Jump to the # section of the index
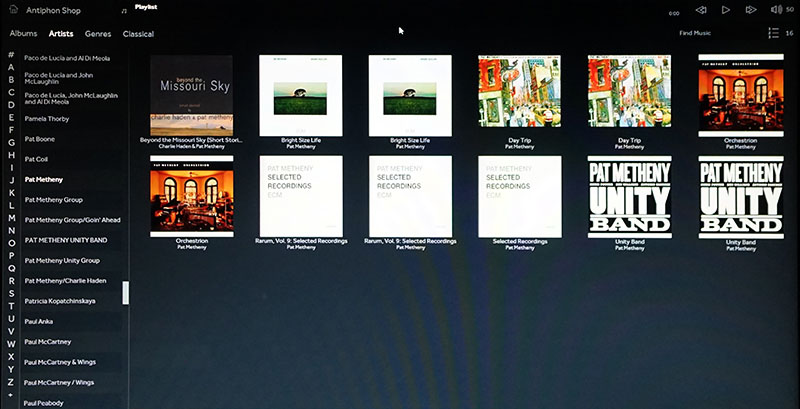Image resolution: width=800 pixels, height=409 pixels. tap(11, 55)
